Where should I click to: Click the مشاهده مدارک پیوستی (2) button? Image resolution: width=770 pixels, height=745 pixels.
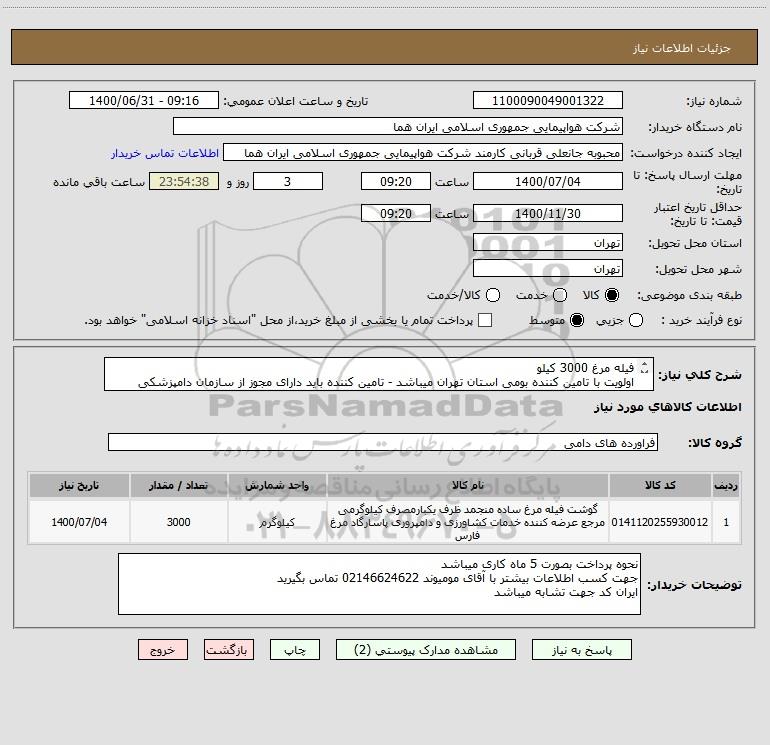point(426,650)
